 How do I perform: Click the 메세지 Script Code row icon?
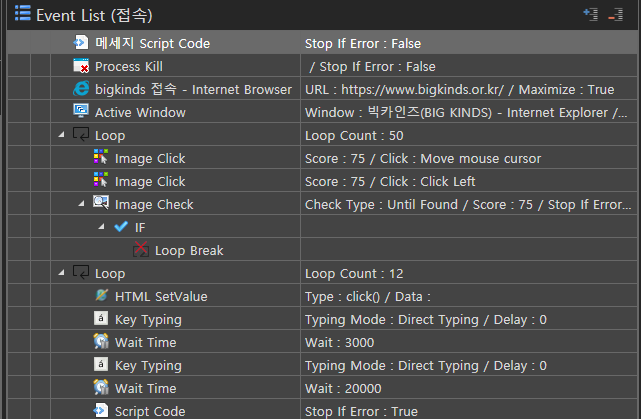(x=81, y=42)
